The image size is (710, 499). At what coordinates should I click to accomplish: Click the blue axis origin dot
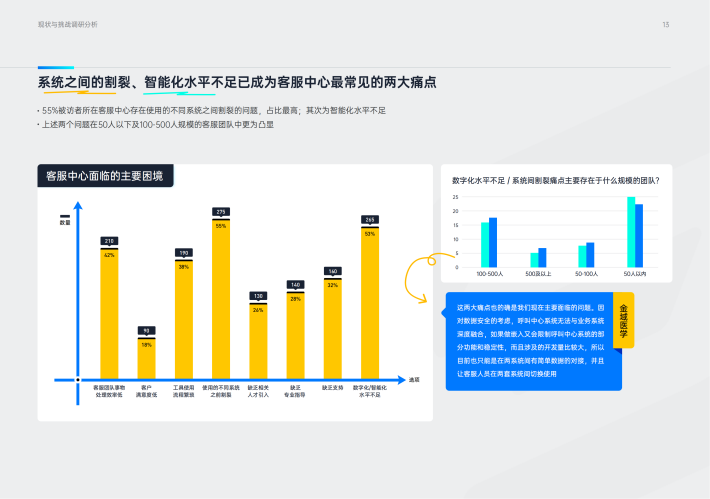[x=79, y=379]
